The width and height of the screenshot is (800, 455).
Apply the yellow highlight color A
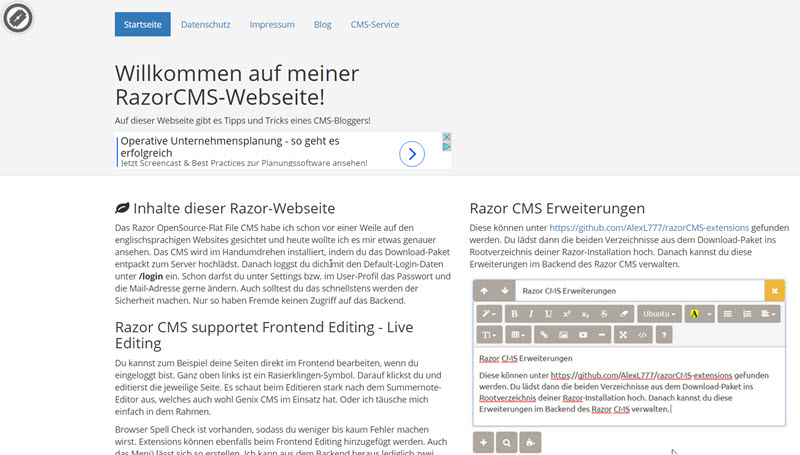coord(694,314)
